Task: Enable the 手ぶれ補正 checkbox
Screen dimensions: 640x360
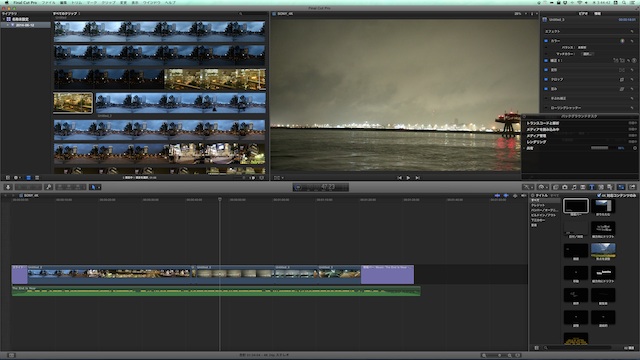Action: pos(546,98)
